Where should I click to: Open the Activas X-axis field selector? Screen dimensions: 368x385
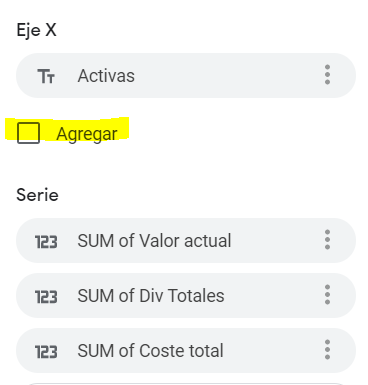click(x=186, y=75)
